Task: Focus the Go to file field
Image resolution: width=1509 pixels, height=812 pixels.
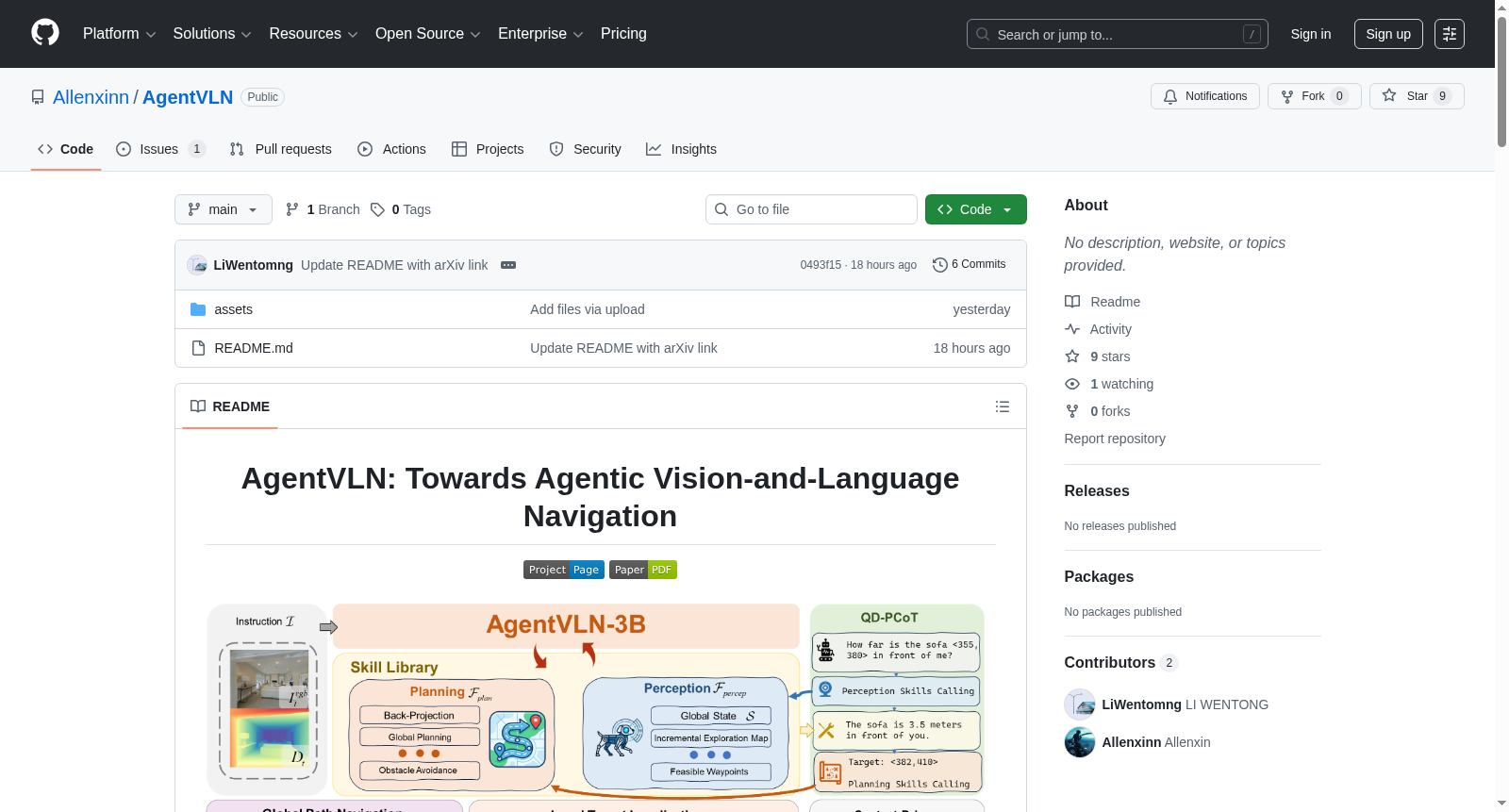Action: (811, 209)
